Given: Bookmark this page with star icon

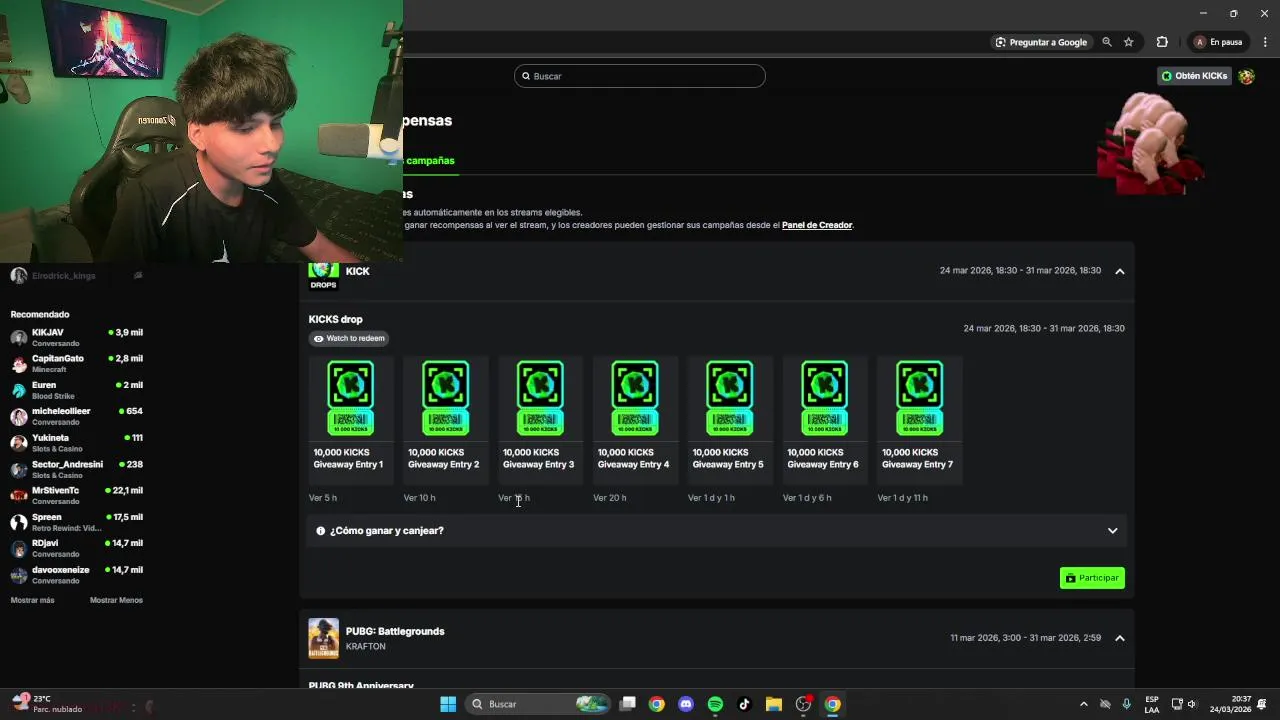Looking at the screenshot, I should (1129, 42).
